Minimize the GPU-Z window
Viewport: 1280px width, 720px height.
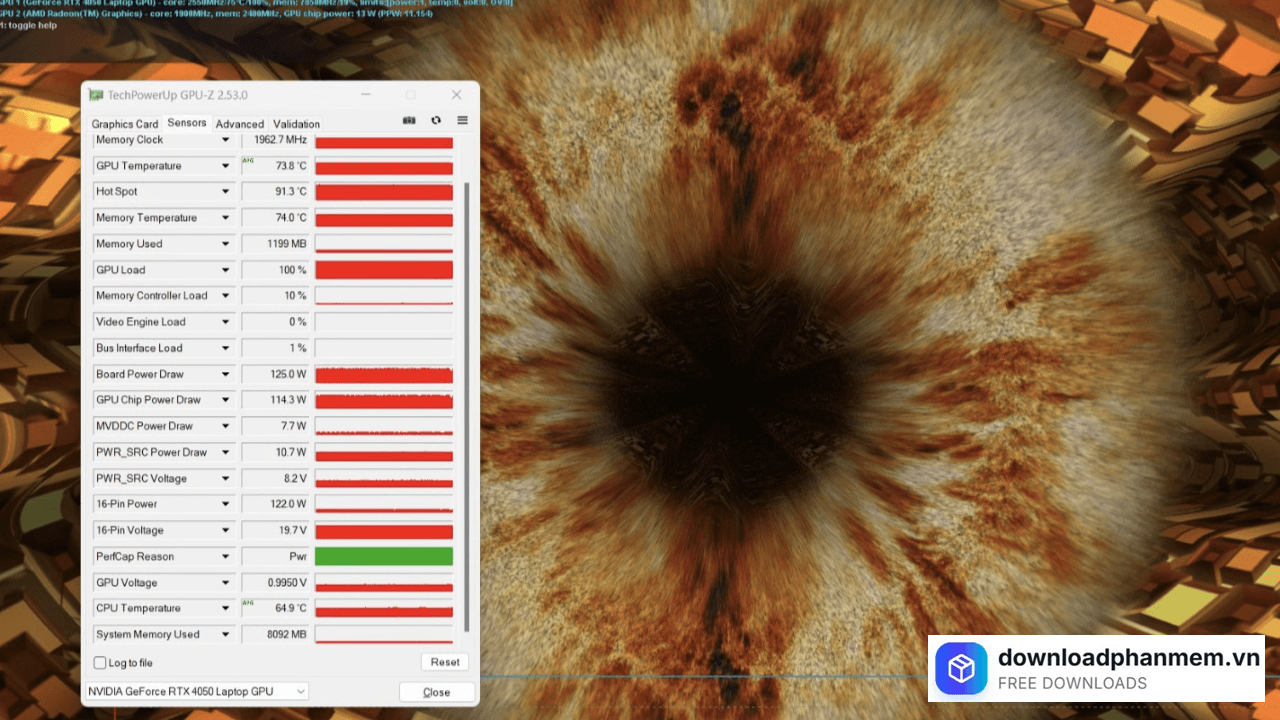(x=364, y=95)
